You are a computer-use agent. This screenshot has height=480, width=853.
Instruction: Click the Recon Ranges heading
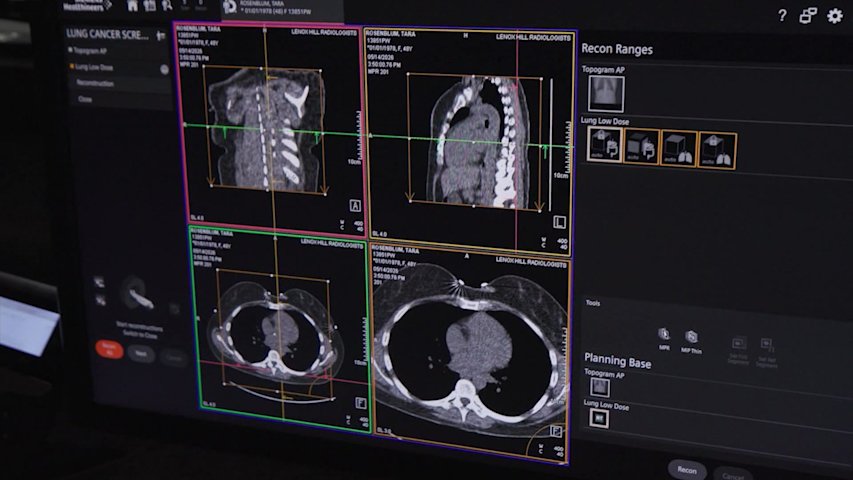click(x=617, y=49)
